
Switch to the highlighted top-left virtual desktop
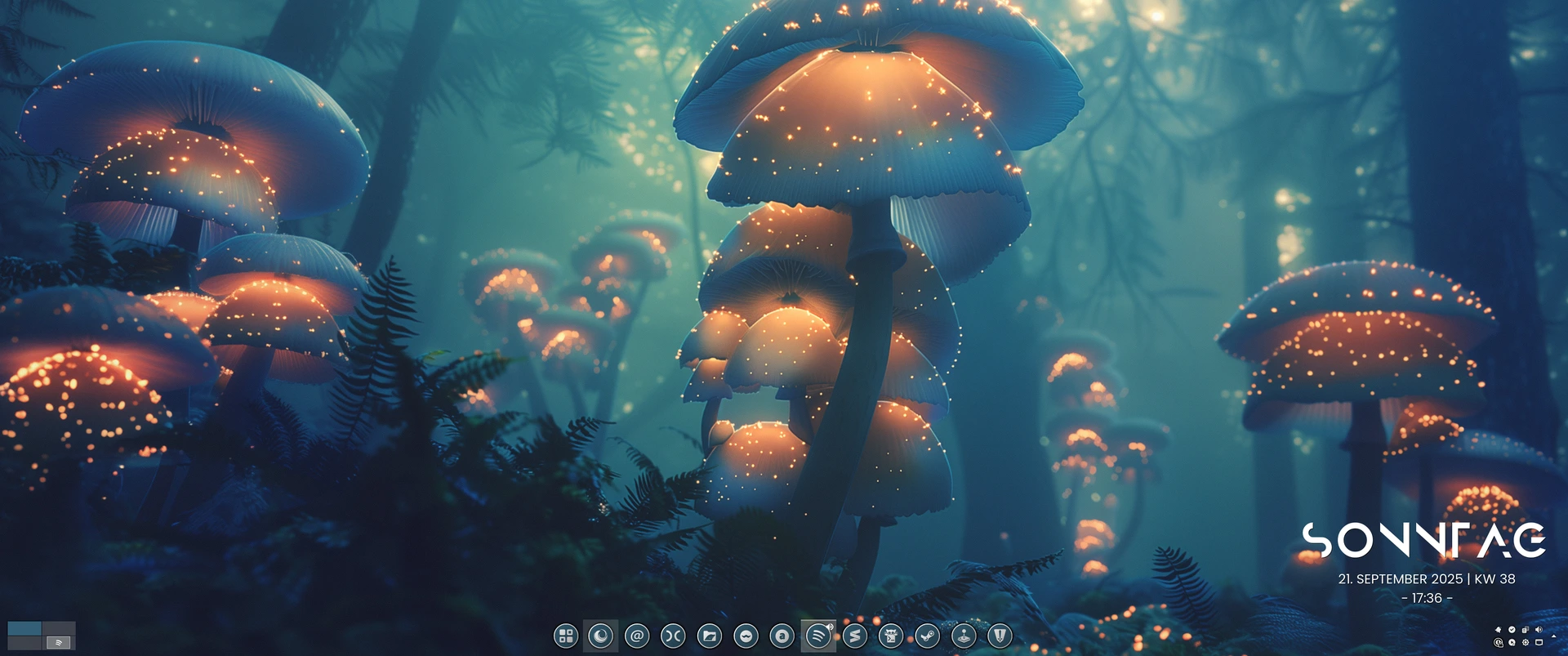tap(24, 628)
